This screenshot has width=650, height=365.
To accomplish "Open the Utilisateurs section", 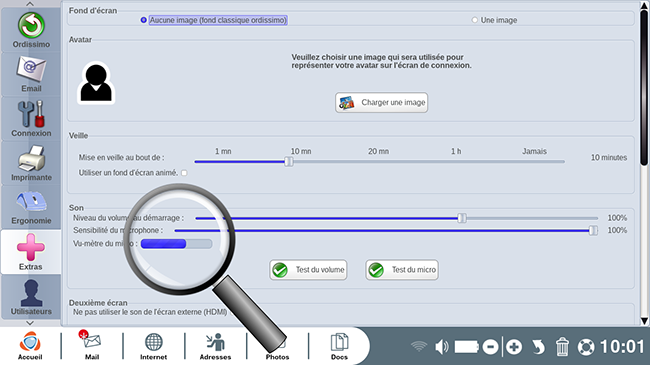I will click(x=31, y=297).
